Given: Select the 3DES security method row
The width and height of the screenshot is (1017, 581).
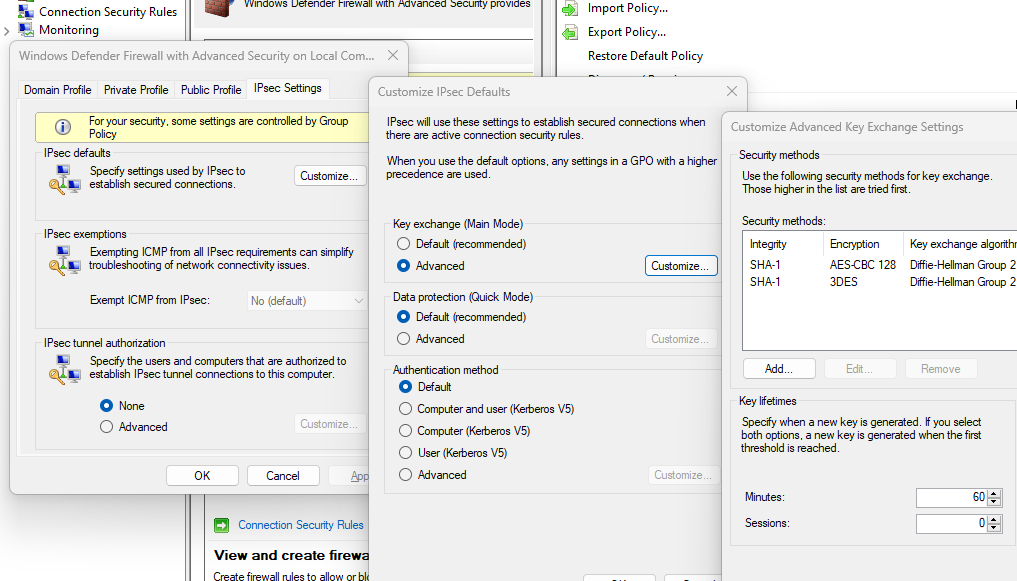Looking at the screenshot, I should pos(880,282).
